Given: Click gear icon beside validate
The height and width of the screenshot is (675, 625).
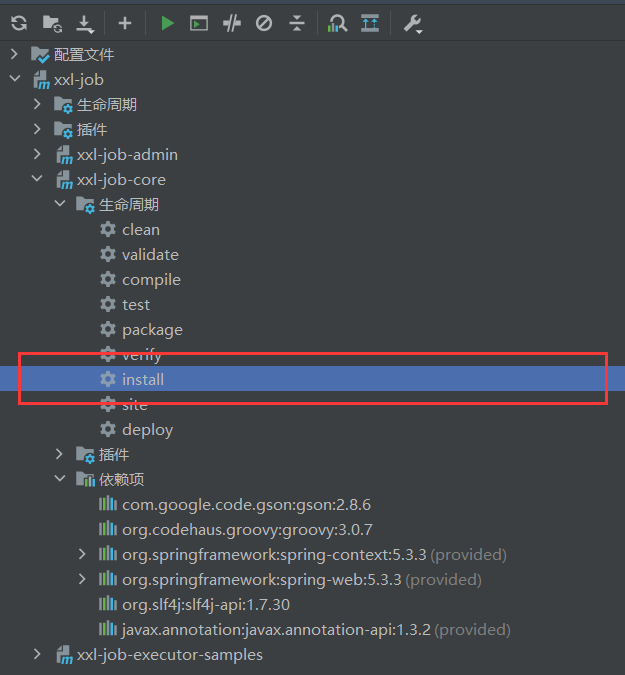Looking at the screenshot, I should (108, 254).
